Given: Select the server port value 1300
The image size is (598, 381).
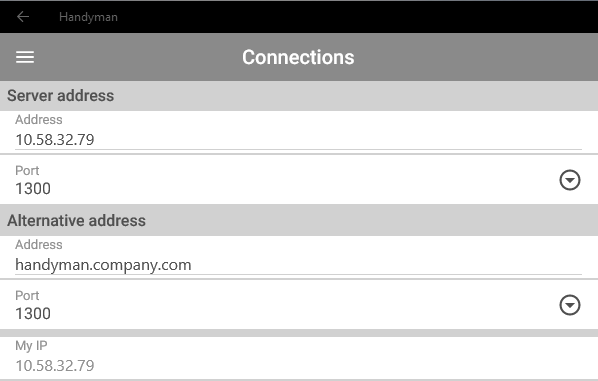Looking at the screenshot, I should (33, 189).
